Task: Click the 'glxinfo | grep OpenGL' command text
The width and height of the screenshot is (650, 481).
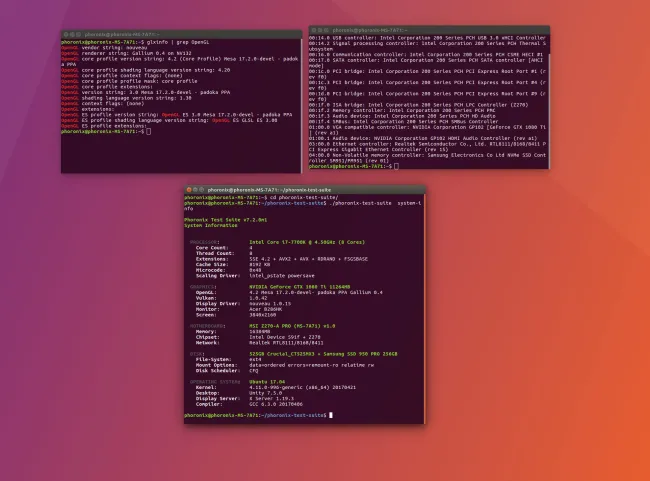Action: [x=178, y=42]
